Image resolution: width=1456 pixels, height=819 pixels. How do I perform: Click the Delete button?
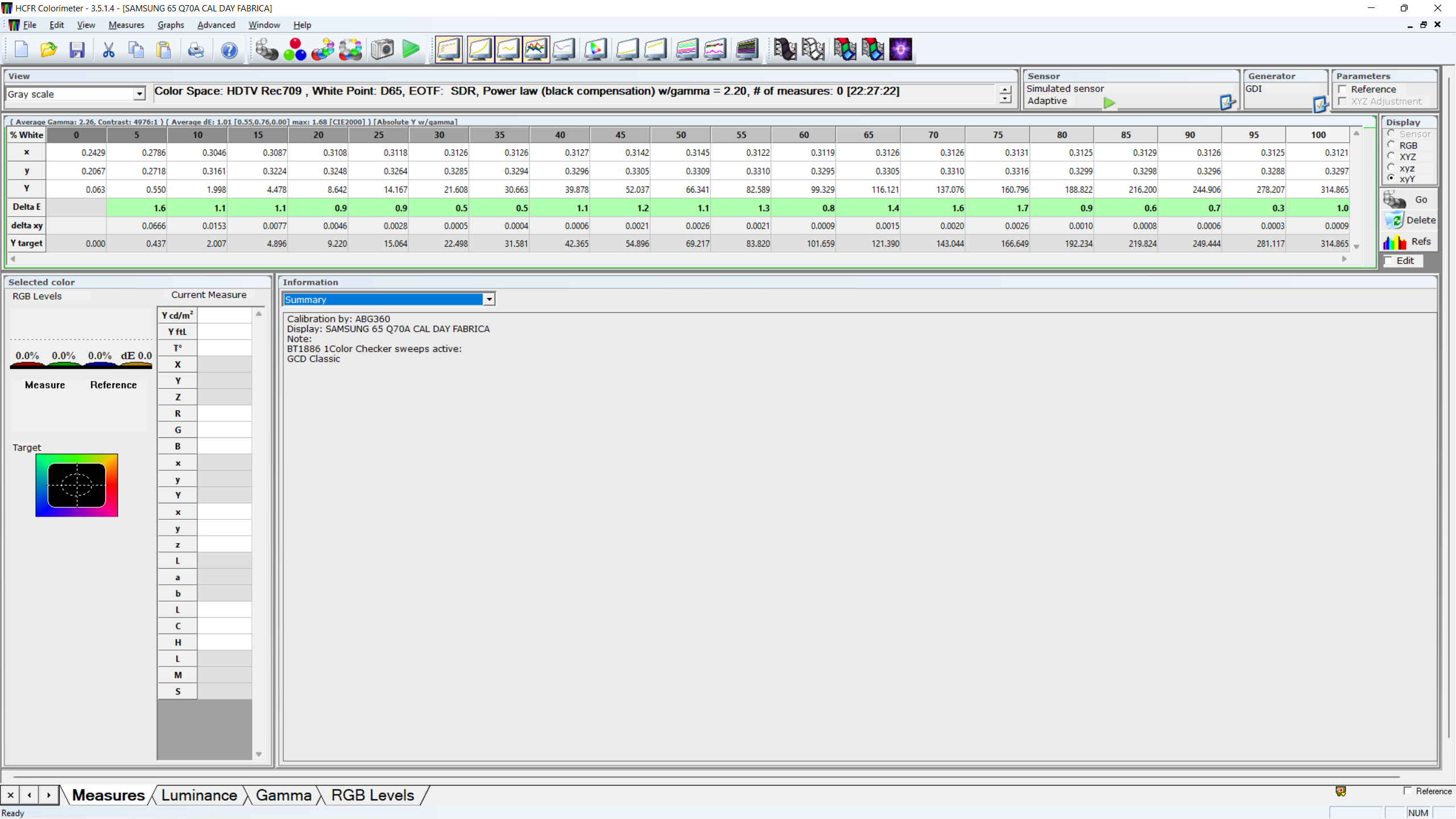pyautogui.click(x=1410, y=220)
